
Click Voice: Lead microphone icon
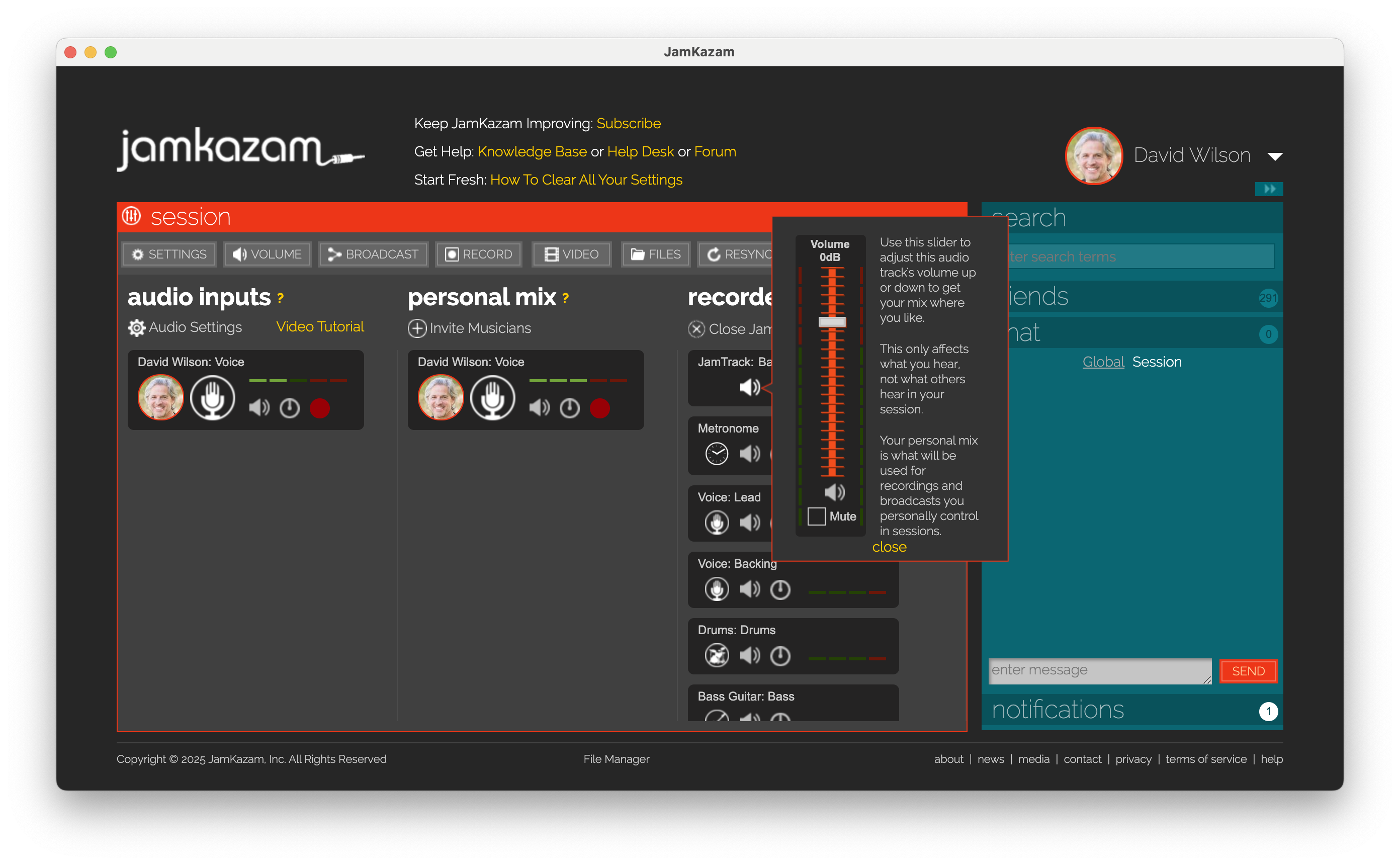pyautogui.click(x=717, y=523)
